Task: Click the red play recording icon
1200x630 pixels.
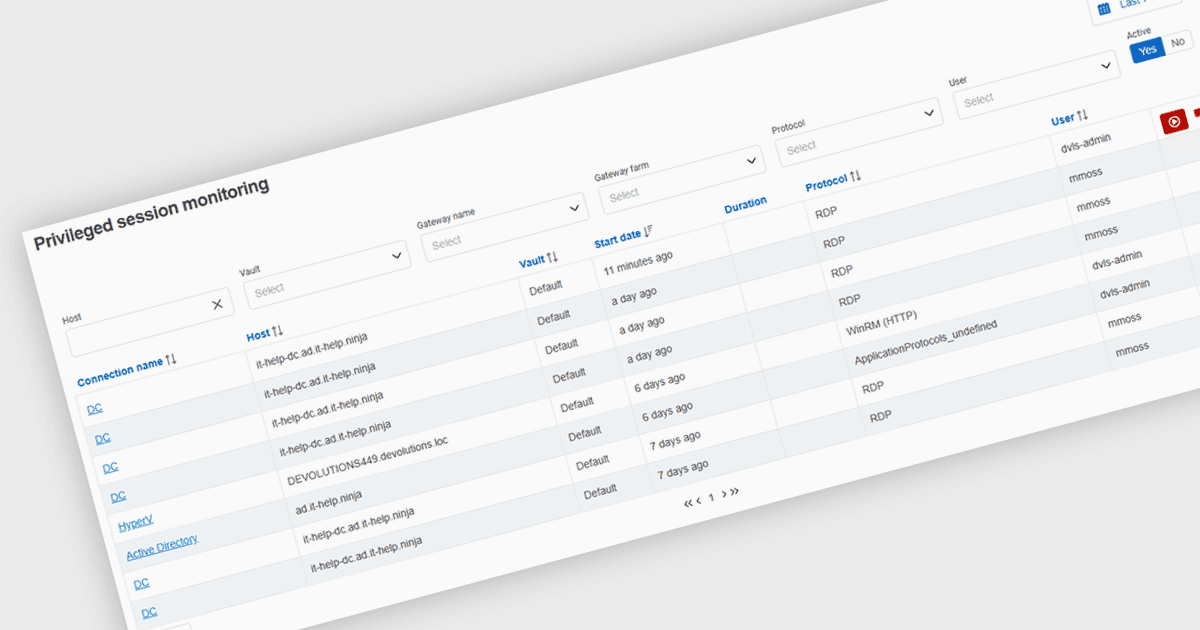Action: click(x=1174, y=121)
